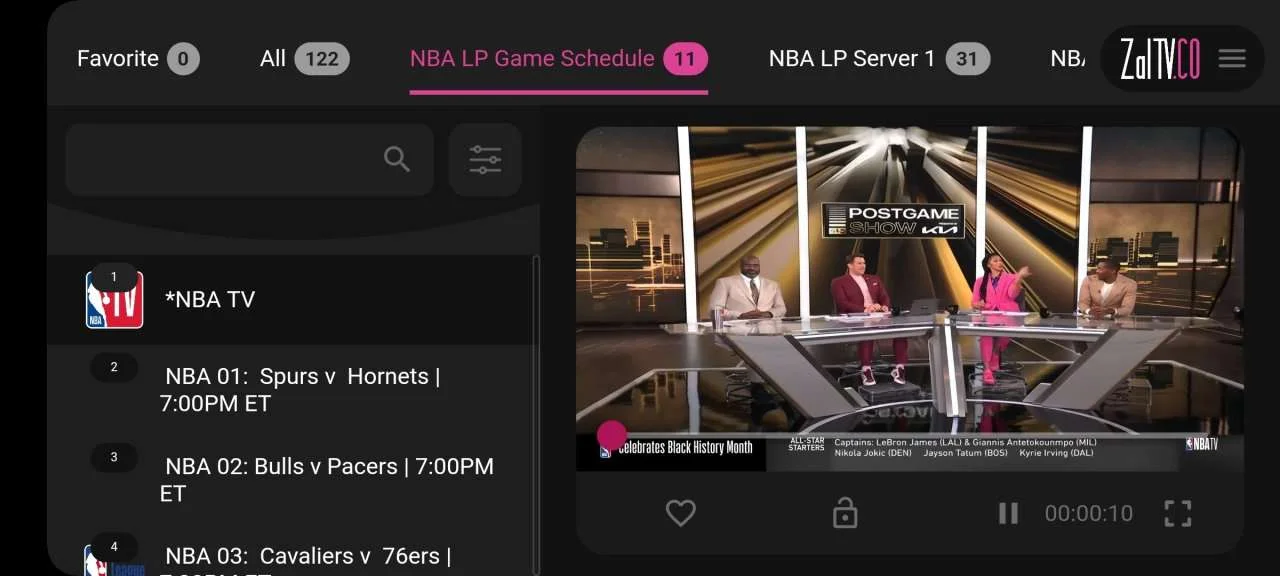Select NBA 01: Spurs v Hornets
This screenshot has height=576, width=1280.
291,390
